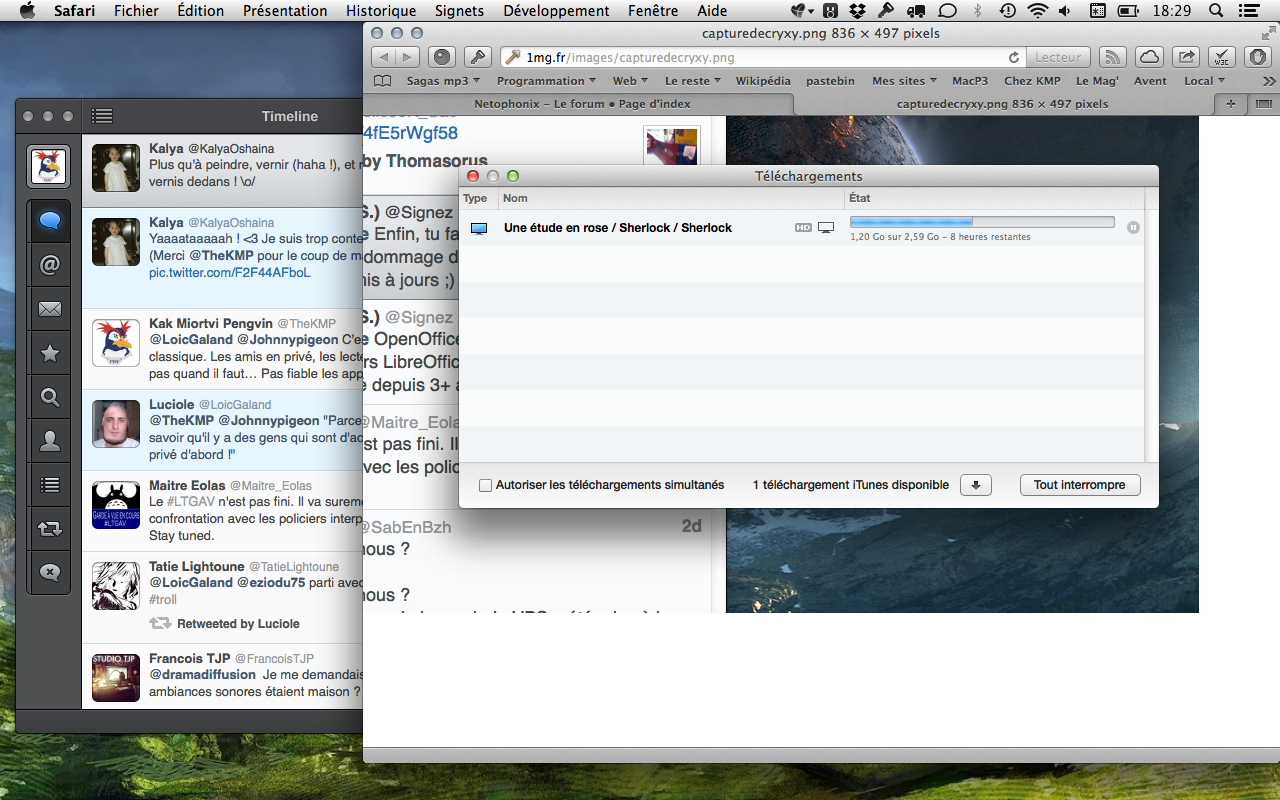Click the RSS feed button in Safari

[1113, 57]
